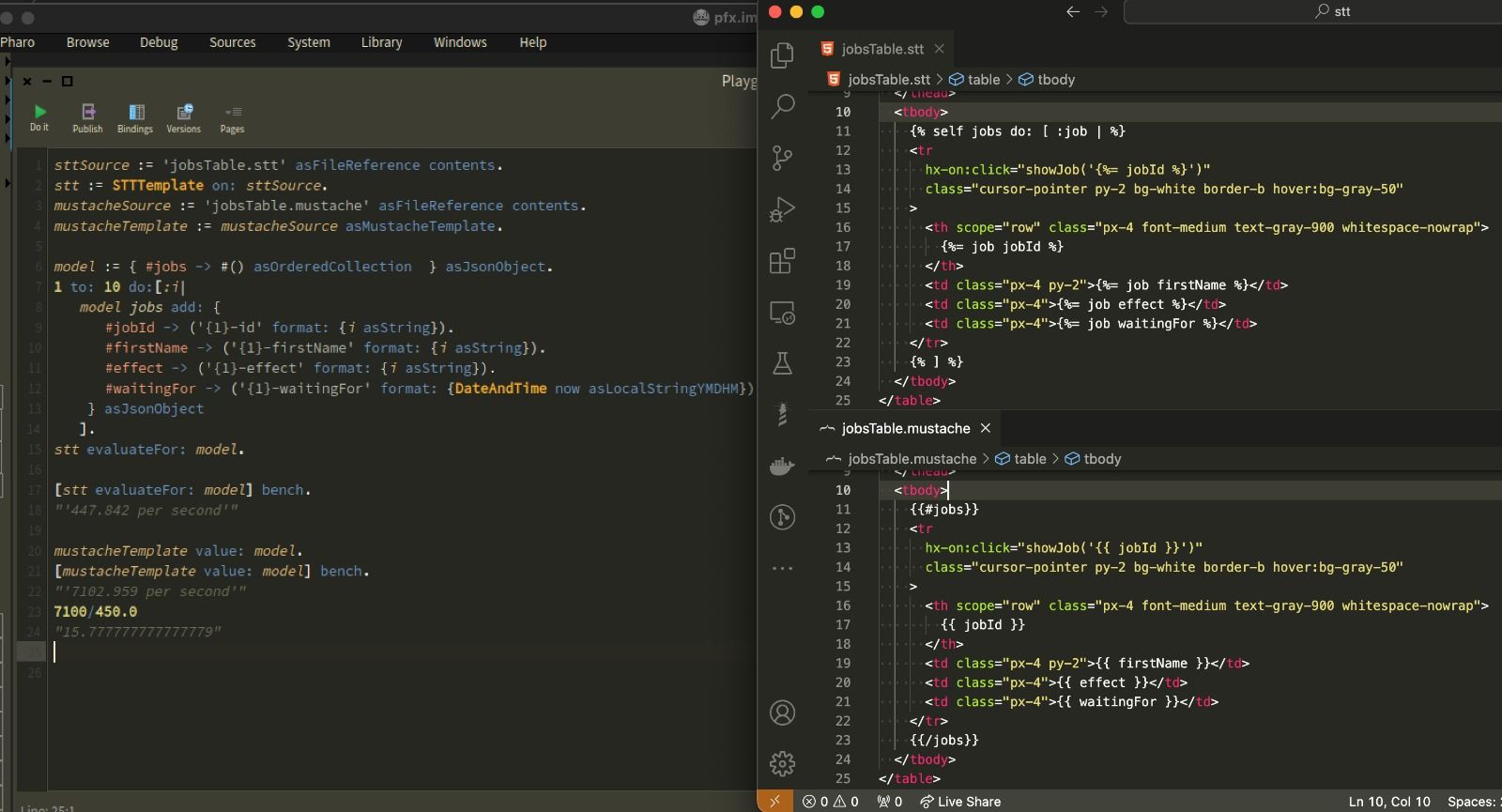Open the GitLens activity bar icon

782,517
